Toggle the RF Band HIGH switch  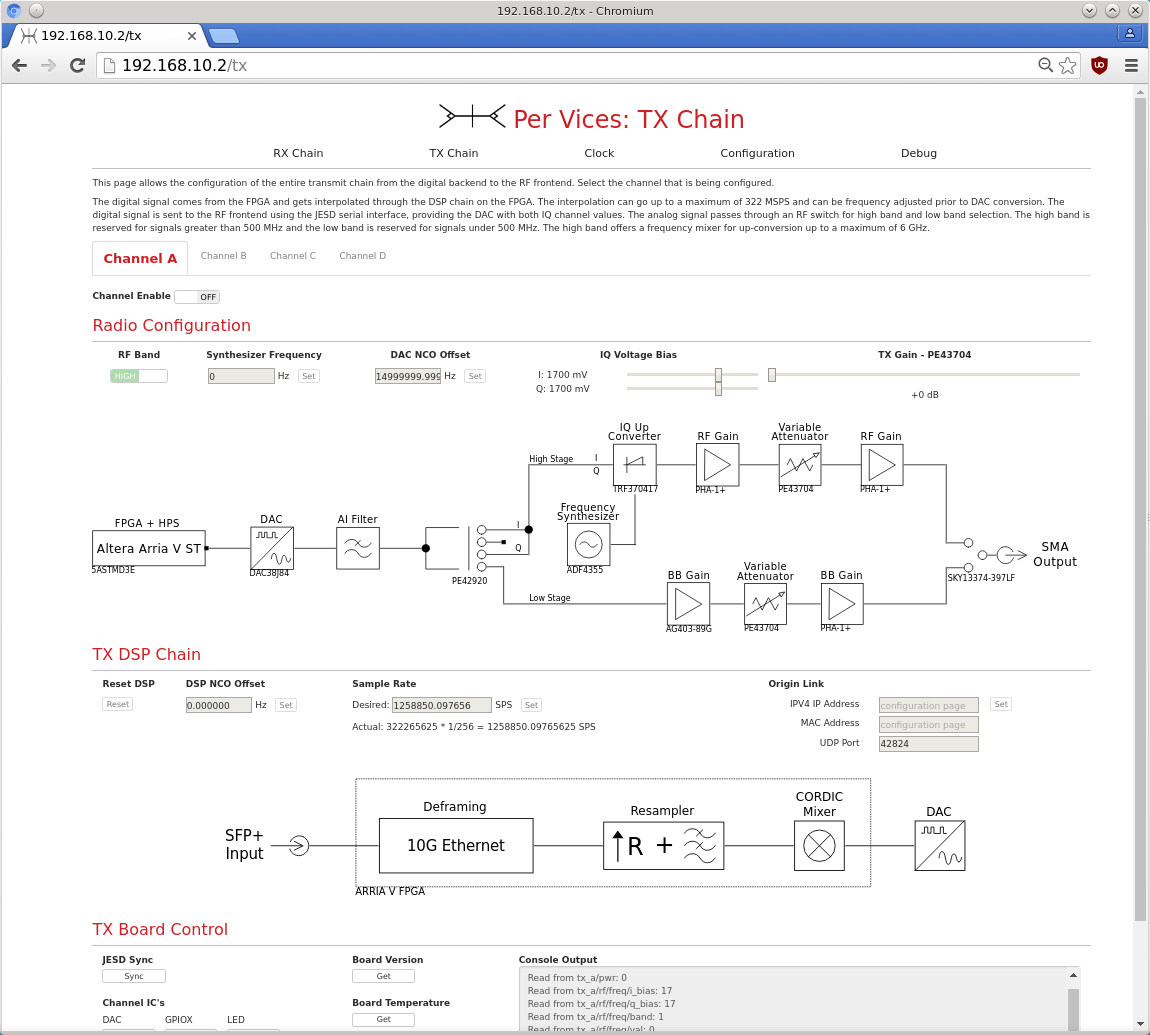(x=139, y=376)
